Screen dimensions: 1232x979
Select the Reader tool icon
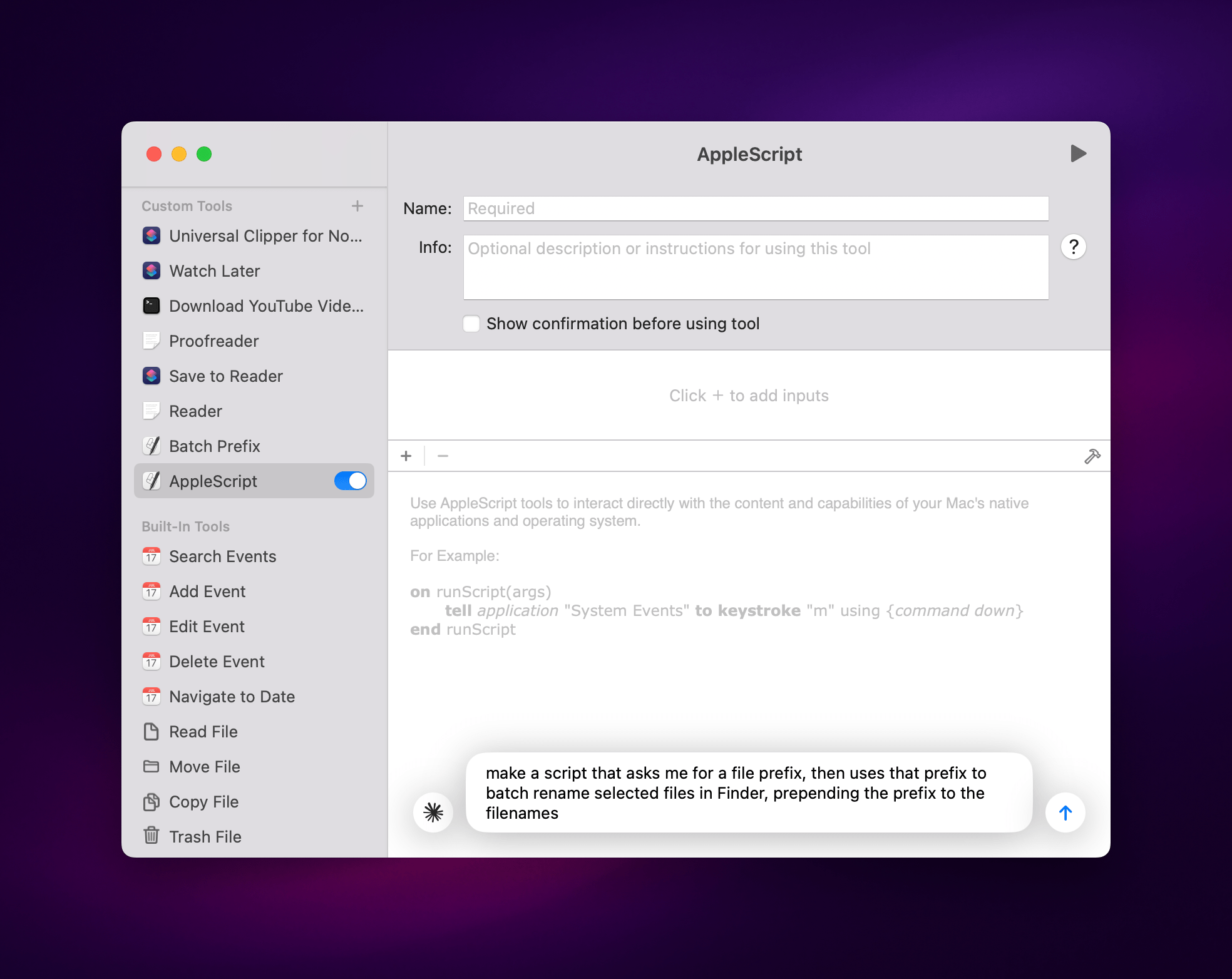(151, 411)
